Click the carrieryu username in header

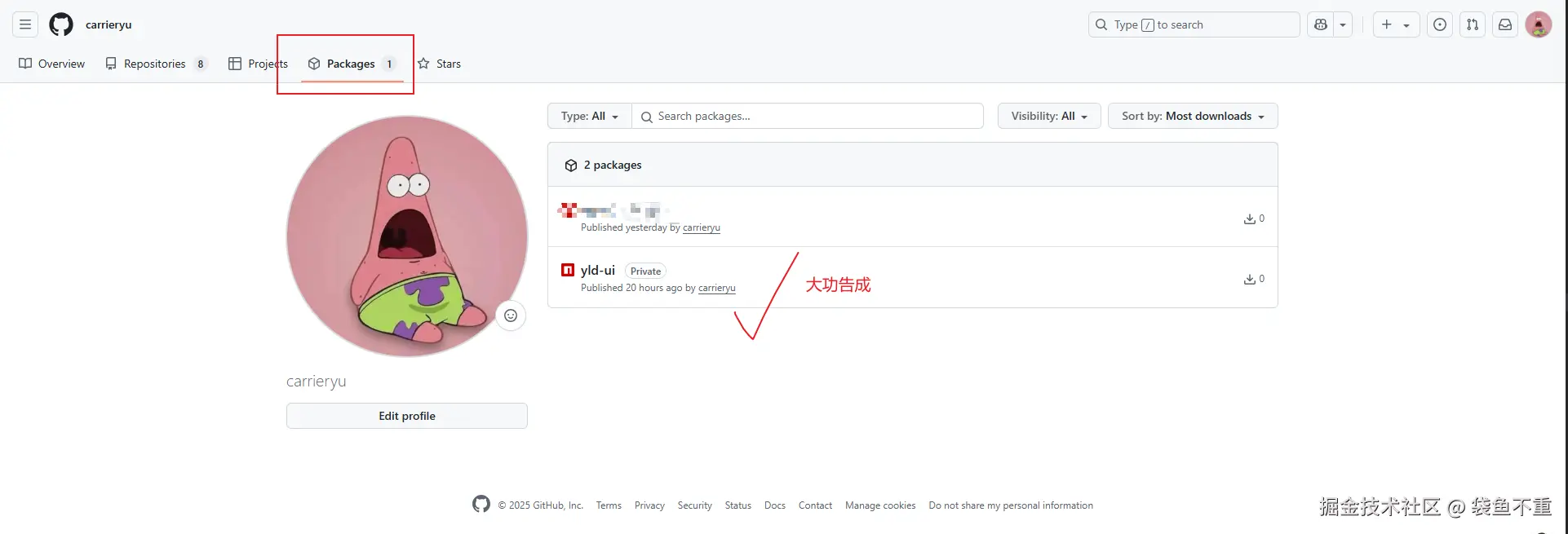tap(109, 24)
